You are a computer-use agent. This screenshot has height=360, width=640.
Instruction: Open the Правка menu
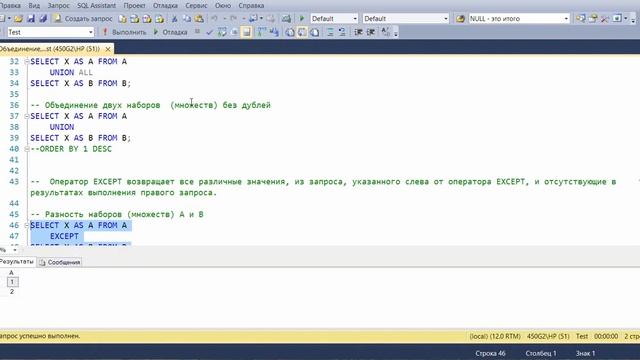10,6
